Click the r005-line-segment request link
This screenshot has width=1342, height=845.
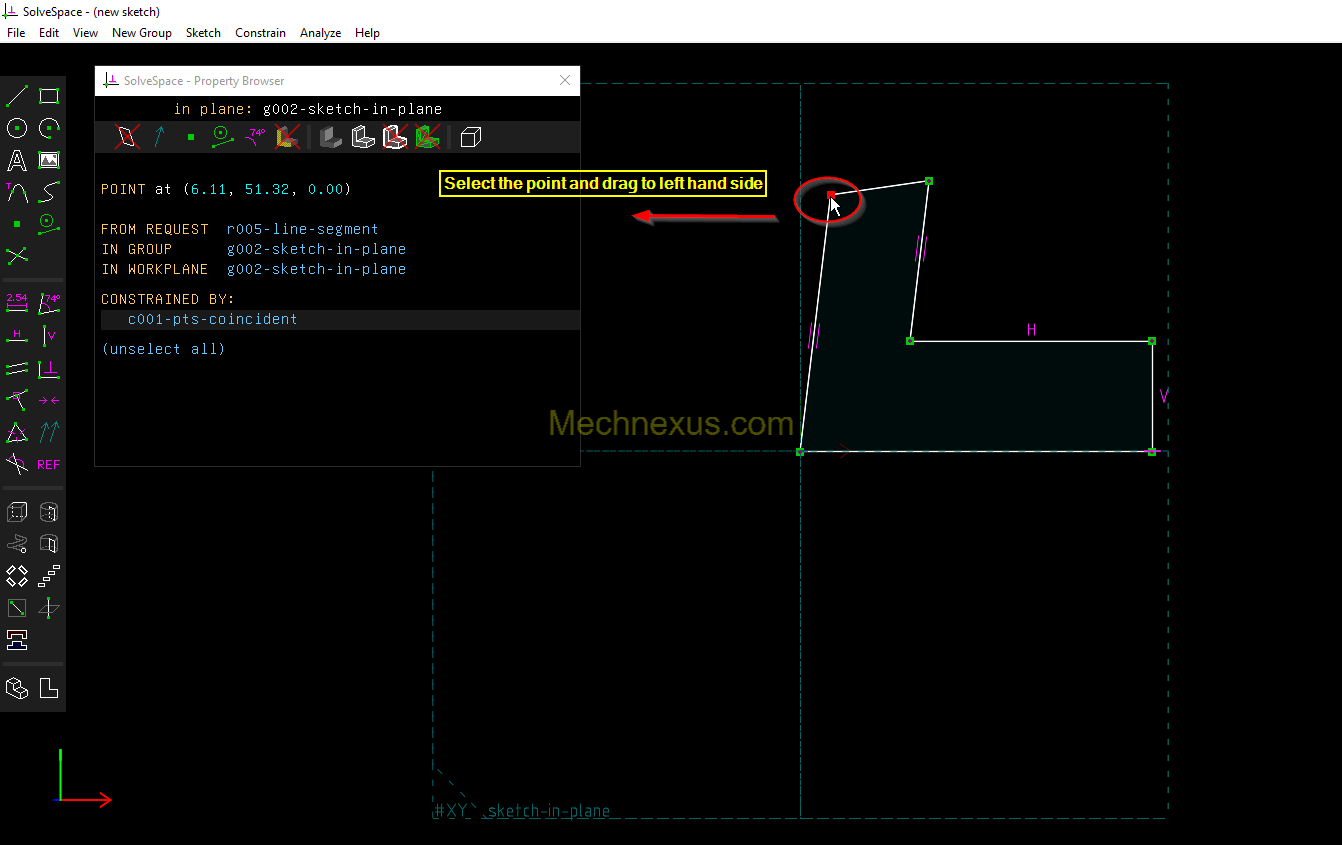tap(302, 229)
